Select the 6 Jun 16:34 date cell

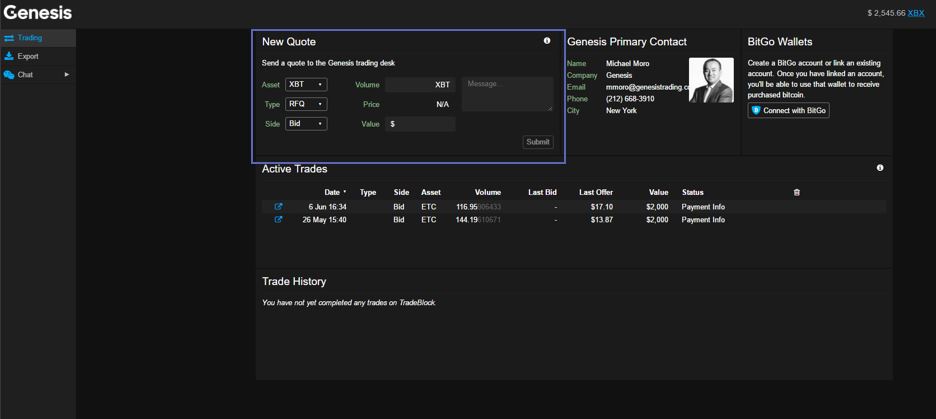pyautogui.click(x=327, y=207)
